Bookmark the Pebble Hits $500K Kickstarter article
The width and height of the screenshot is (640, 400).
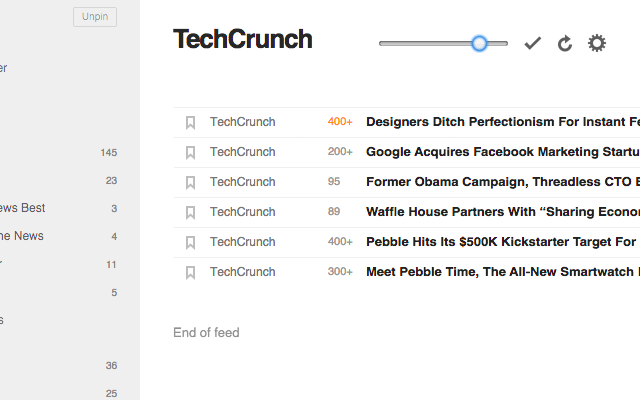190,242
